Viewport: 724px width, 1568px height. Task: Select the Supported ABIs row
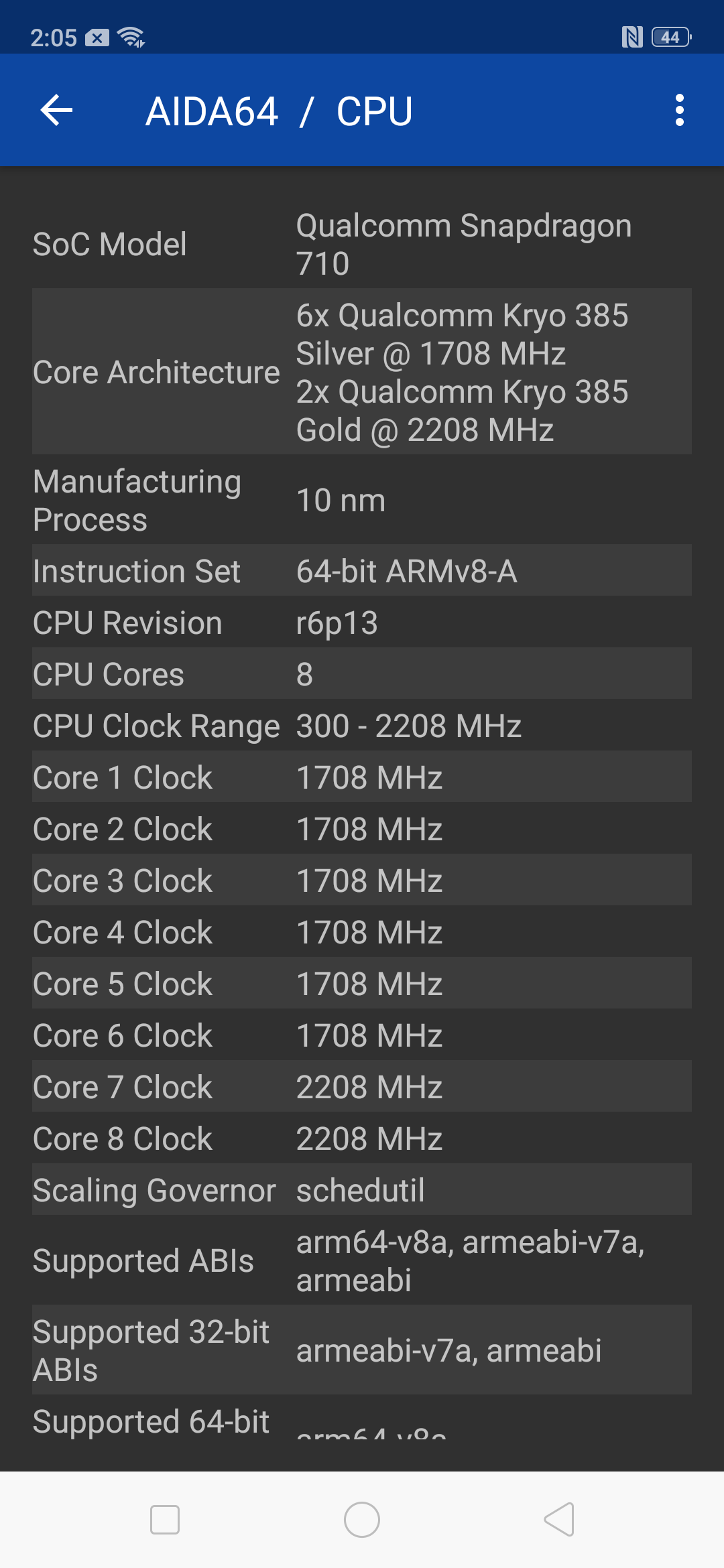[x=362, y=1260]
